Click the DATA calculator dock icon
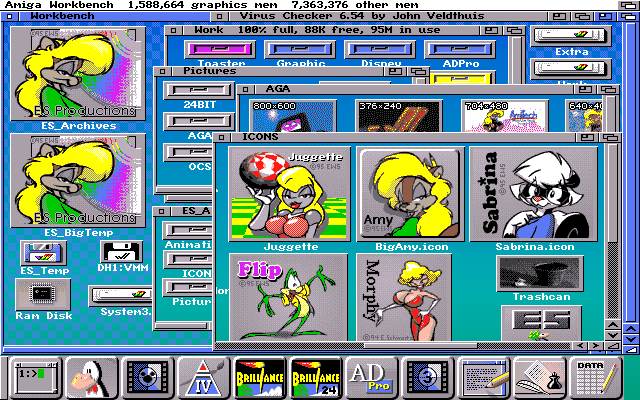640x400 pixels. pos(594,377)
